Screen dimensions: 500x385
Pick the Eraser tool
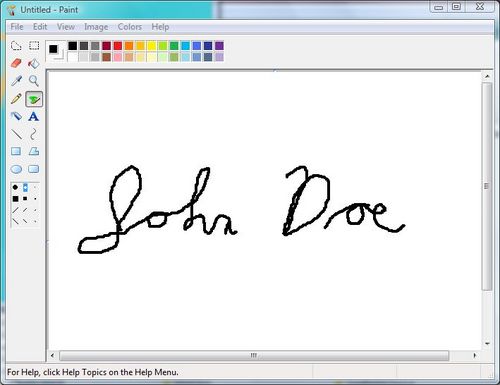[x=16, y=63]
